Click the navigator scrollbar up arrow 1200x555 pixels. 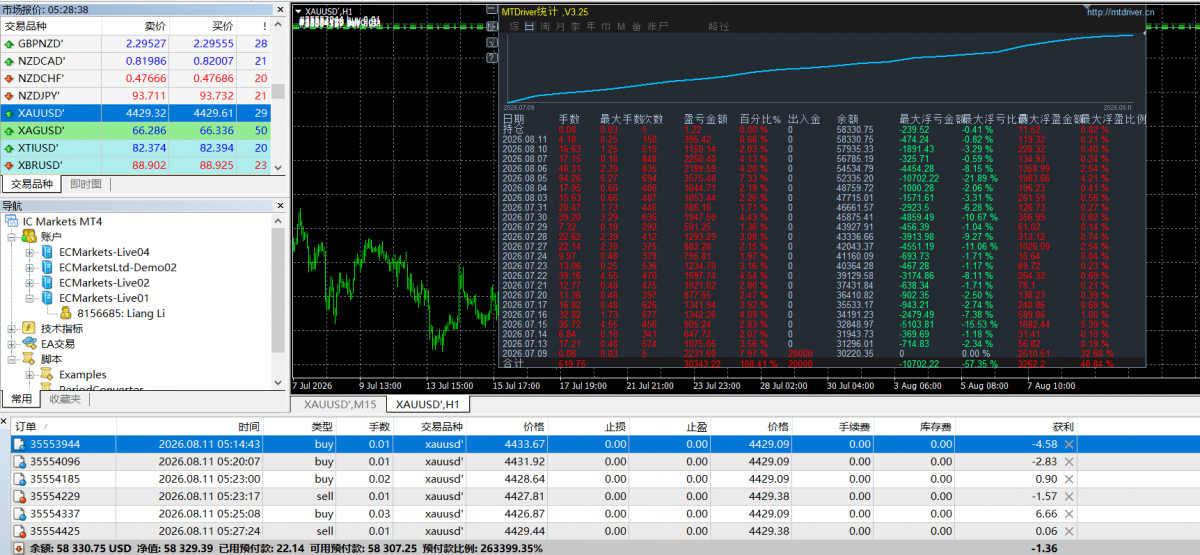click(x=278, y=221)
